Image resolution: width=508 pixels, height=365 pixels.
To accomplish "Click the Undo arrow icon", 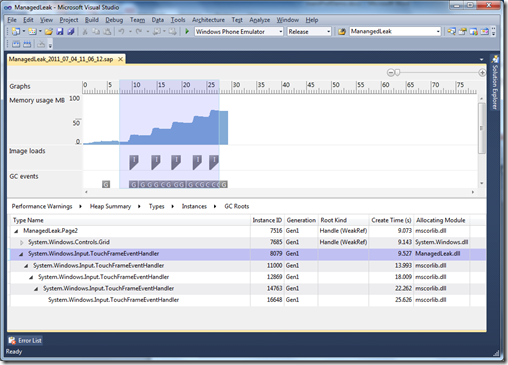I will coord(122,32).
